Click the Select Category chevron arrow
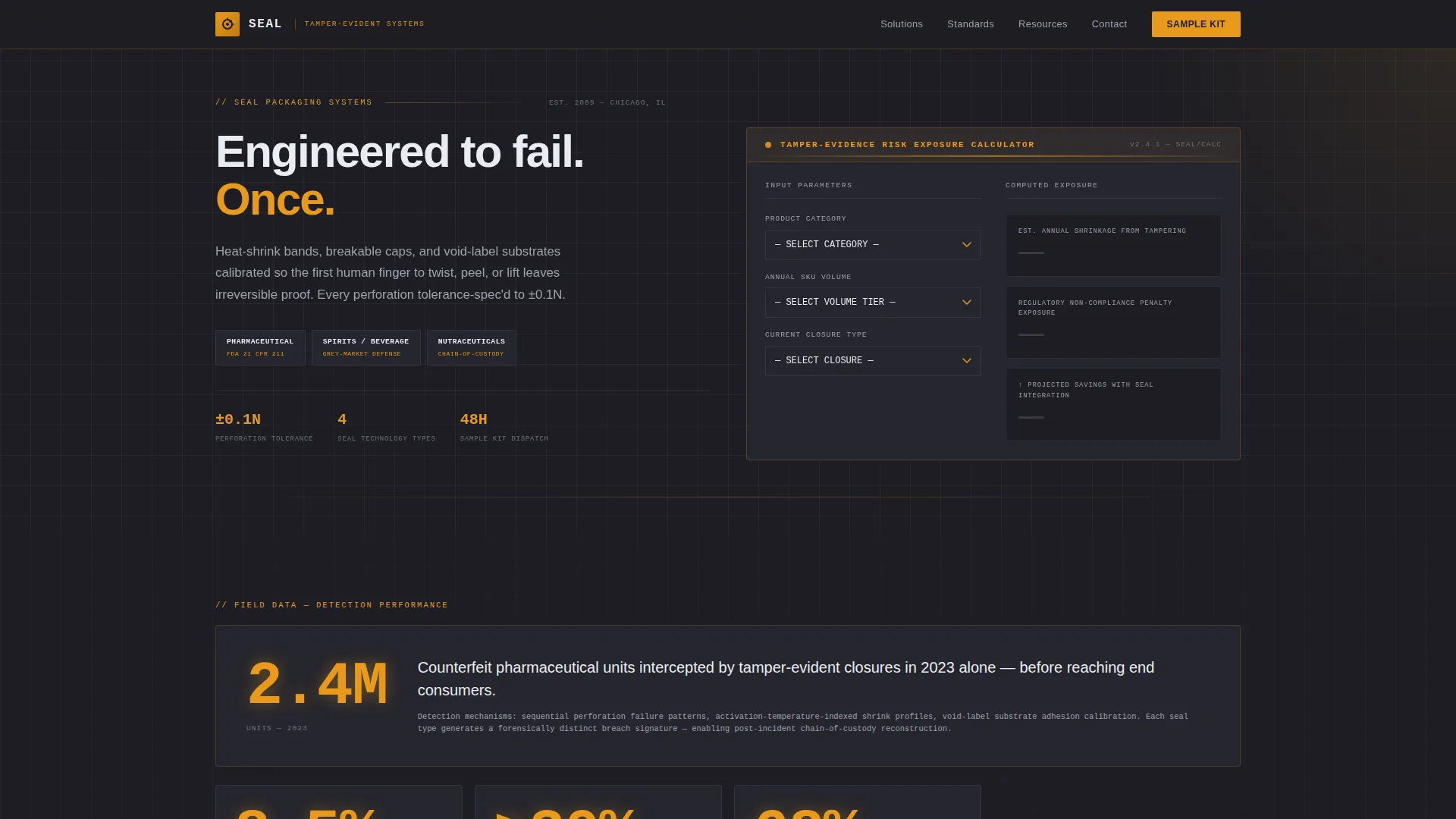Viewport: 1456px width, 819px height. pos(967,245)
